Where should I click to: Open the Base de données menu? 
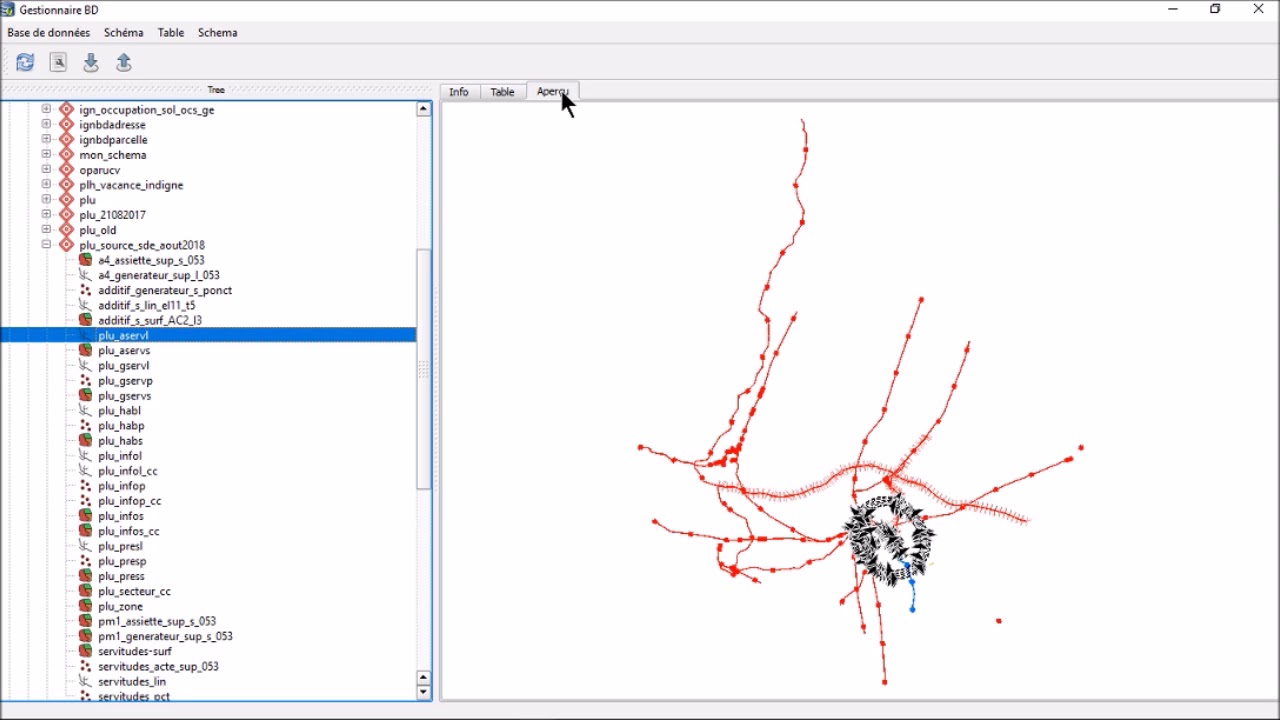point(49,32)
